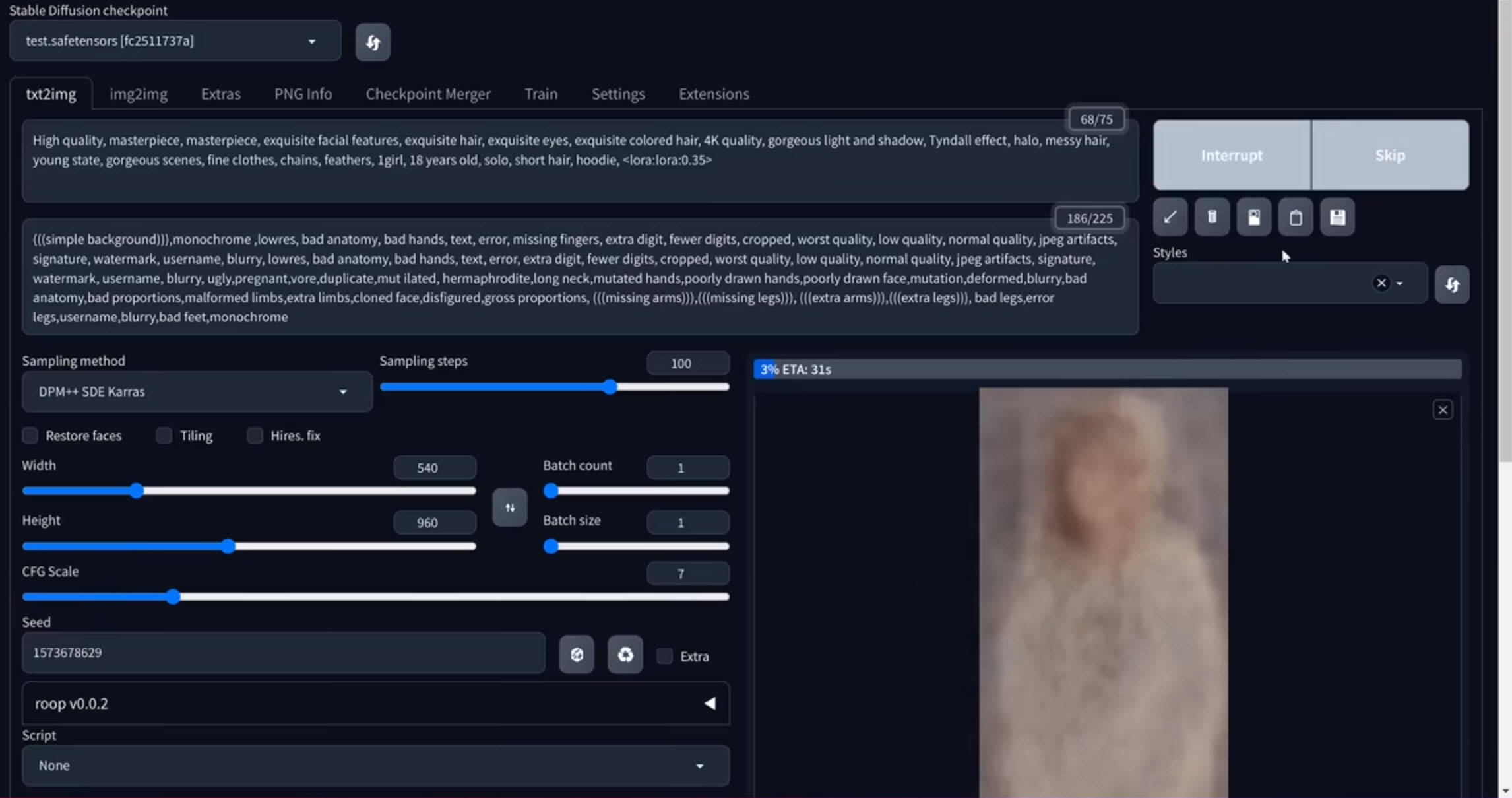Click the styles refresh icon
This screenshot has width=1512, height=798.
pos(1451,284)
